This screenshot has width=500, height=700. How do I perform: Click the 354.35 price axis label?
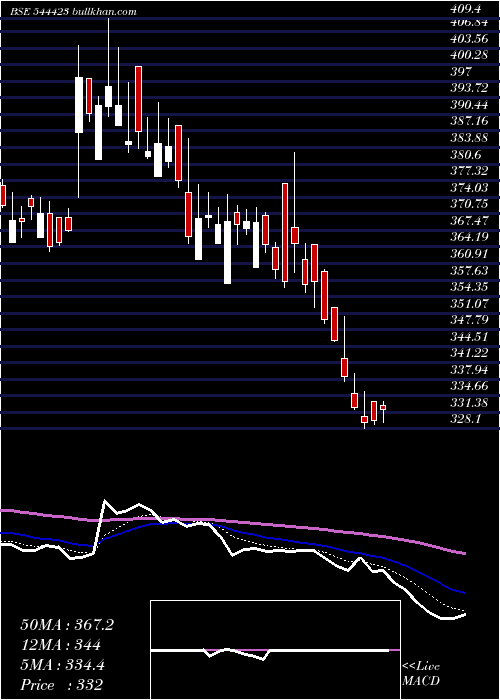(x=470, y=287)
